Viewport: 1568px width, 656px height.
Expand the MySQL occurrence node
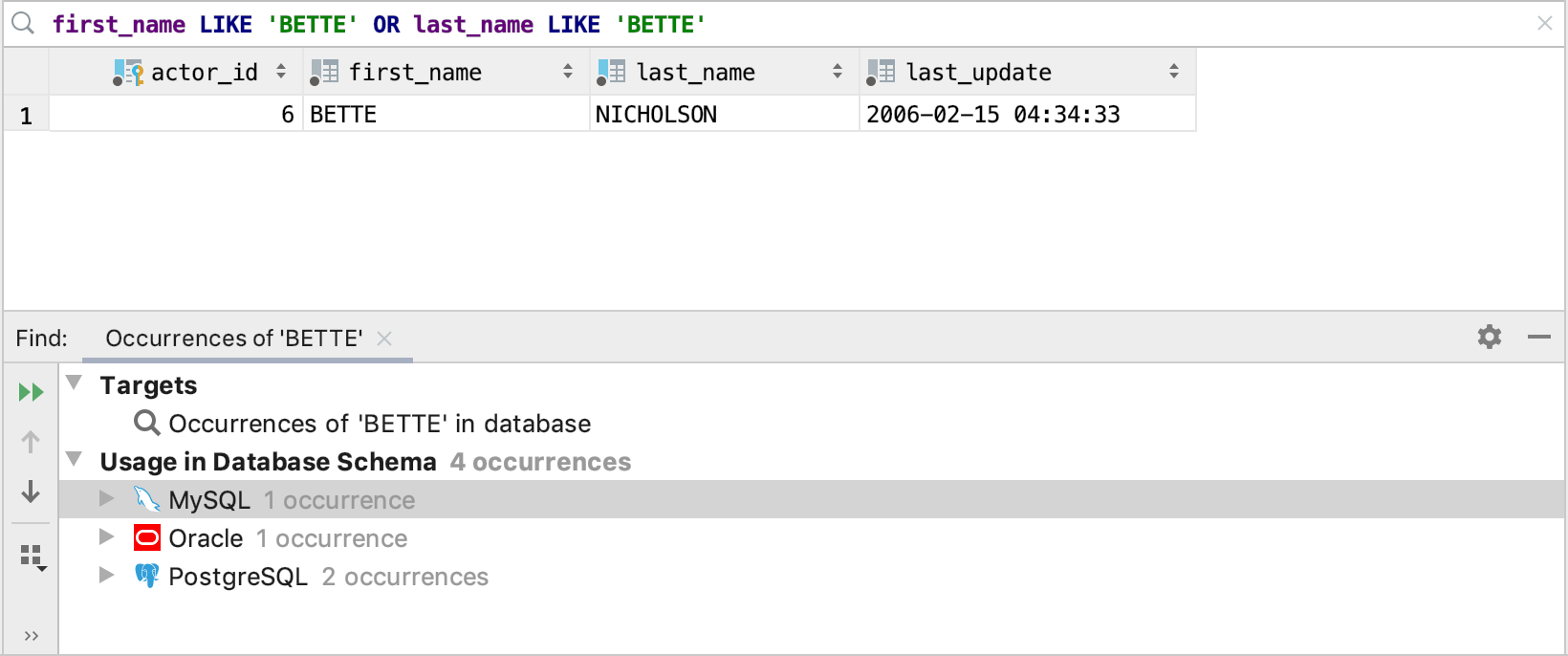tap(107, 499)
